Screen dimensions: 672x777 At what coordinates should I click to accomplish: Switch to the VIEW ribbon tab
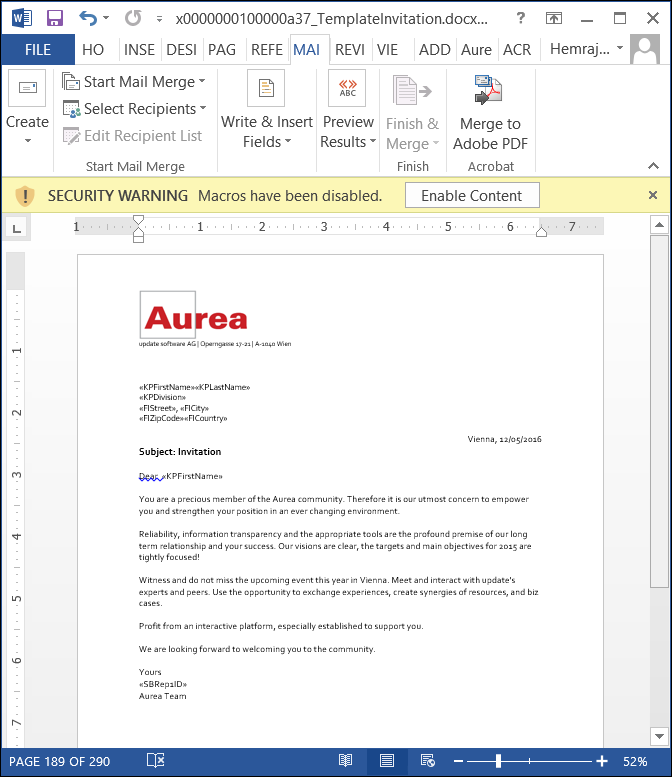click(388, 50)
